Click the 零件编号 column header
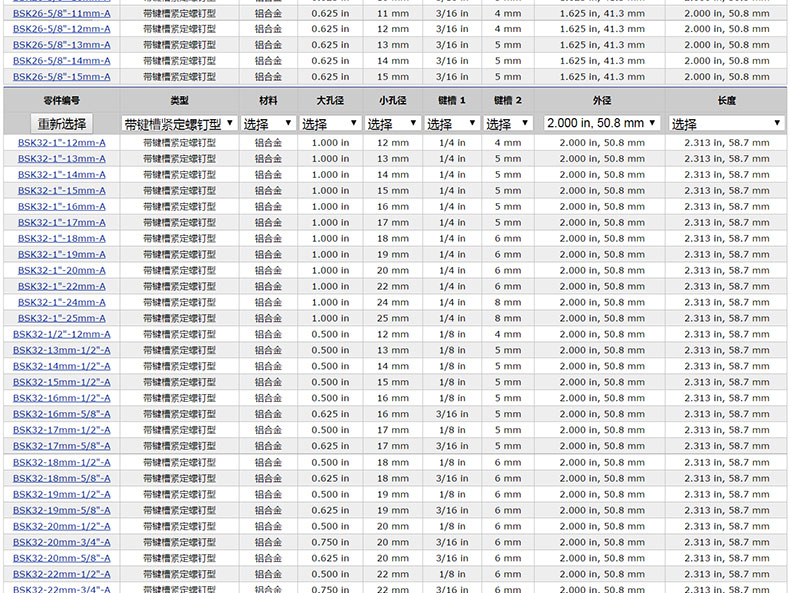Screen dimensions: 790x593 [x=62, y=101]
